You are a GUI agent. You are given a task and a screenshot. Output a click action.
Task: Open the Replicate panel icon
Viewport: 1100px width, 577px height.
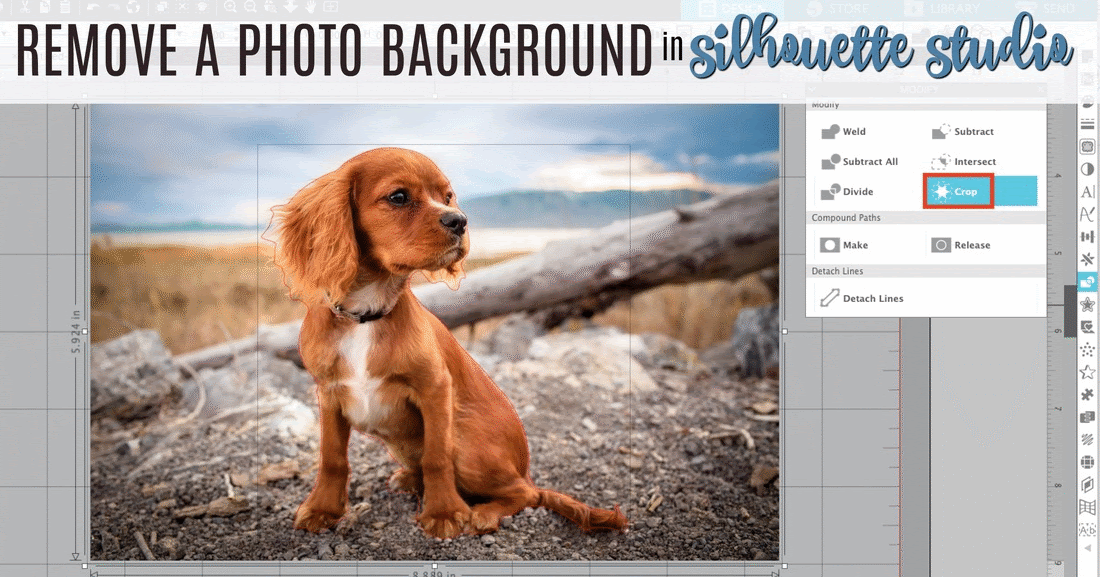pos(1087,259)
